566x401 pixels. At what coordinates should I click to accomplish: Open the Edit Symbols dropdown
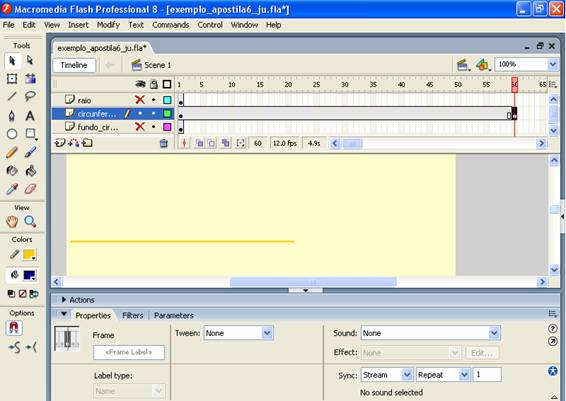483,65
